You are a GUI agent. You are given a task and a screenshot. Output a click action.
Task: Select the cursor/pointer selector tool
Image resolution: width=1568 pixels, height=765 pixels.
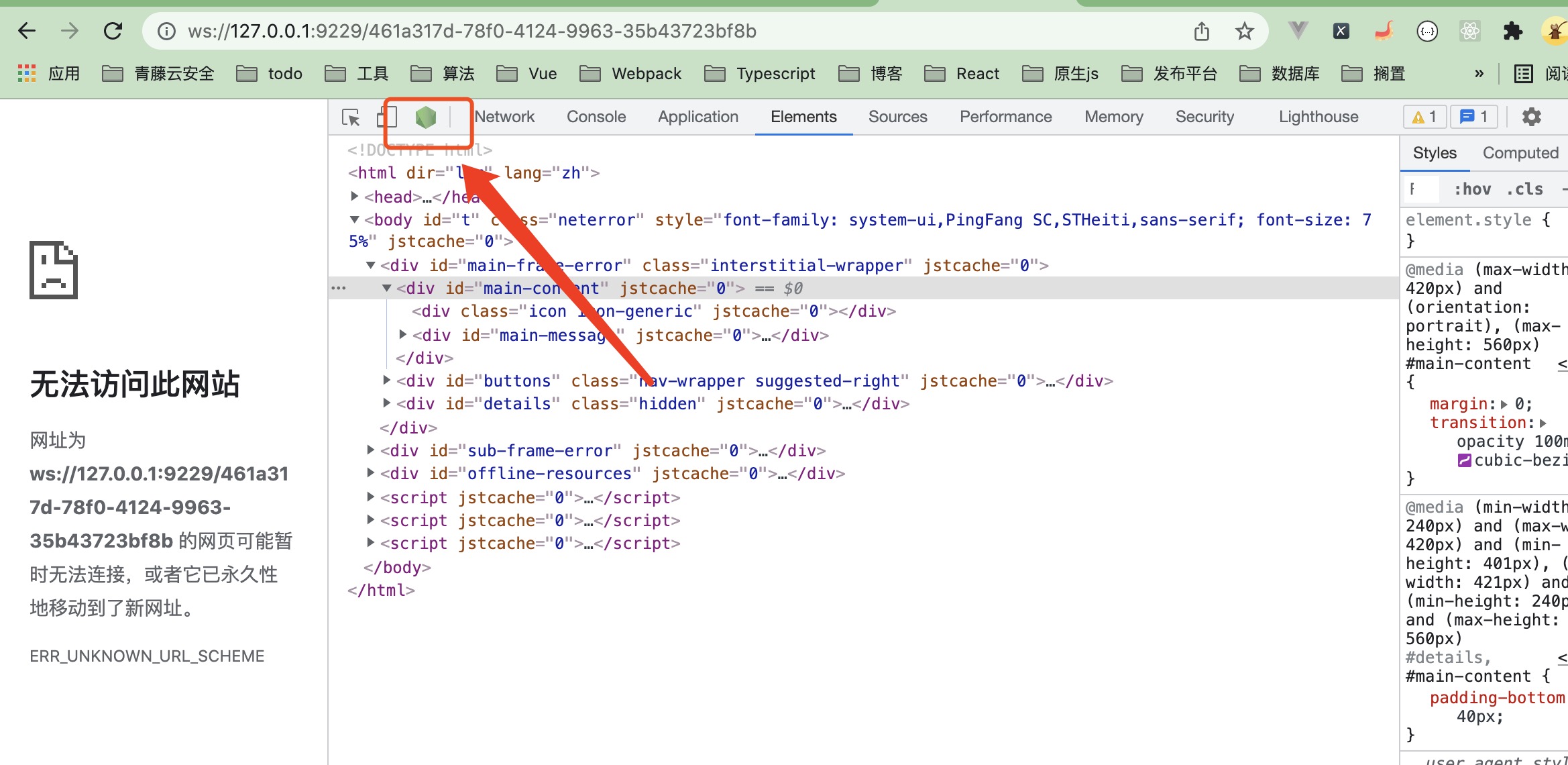[x=353, y=117]
